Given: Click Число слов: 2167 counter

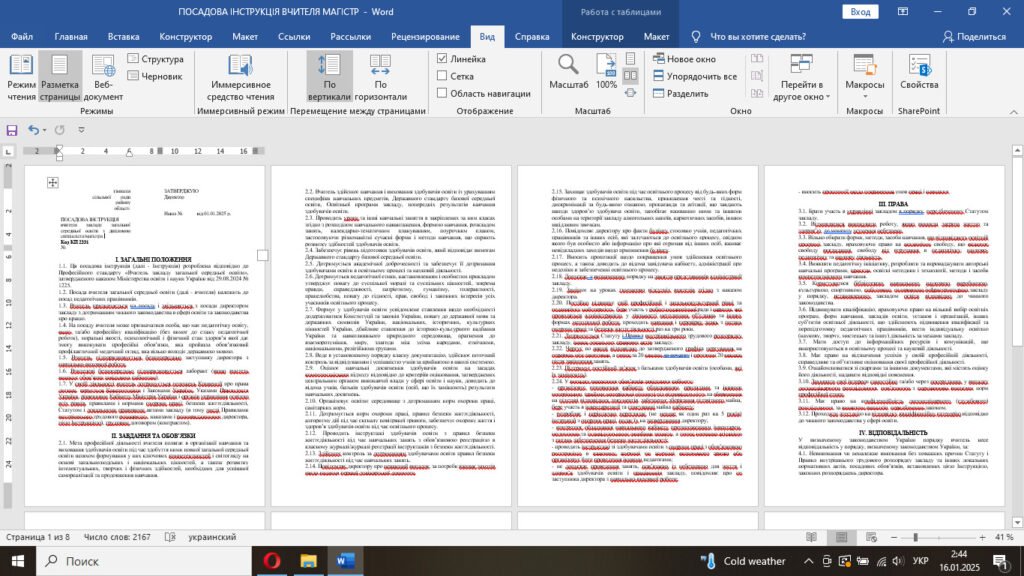Looking at the screenshot, I should coord(117,537).
